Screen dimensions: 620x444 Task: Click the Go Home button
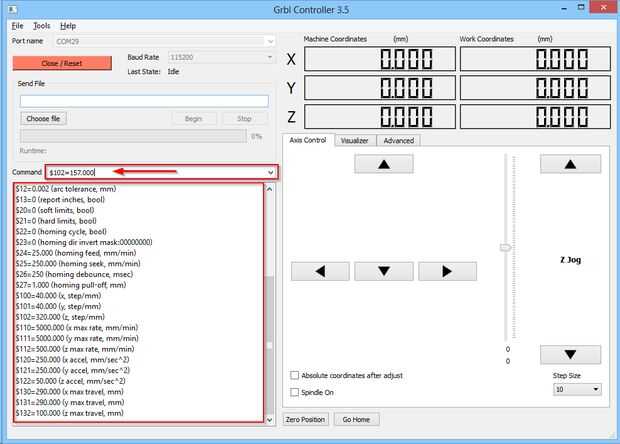(356, 419)
